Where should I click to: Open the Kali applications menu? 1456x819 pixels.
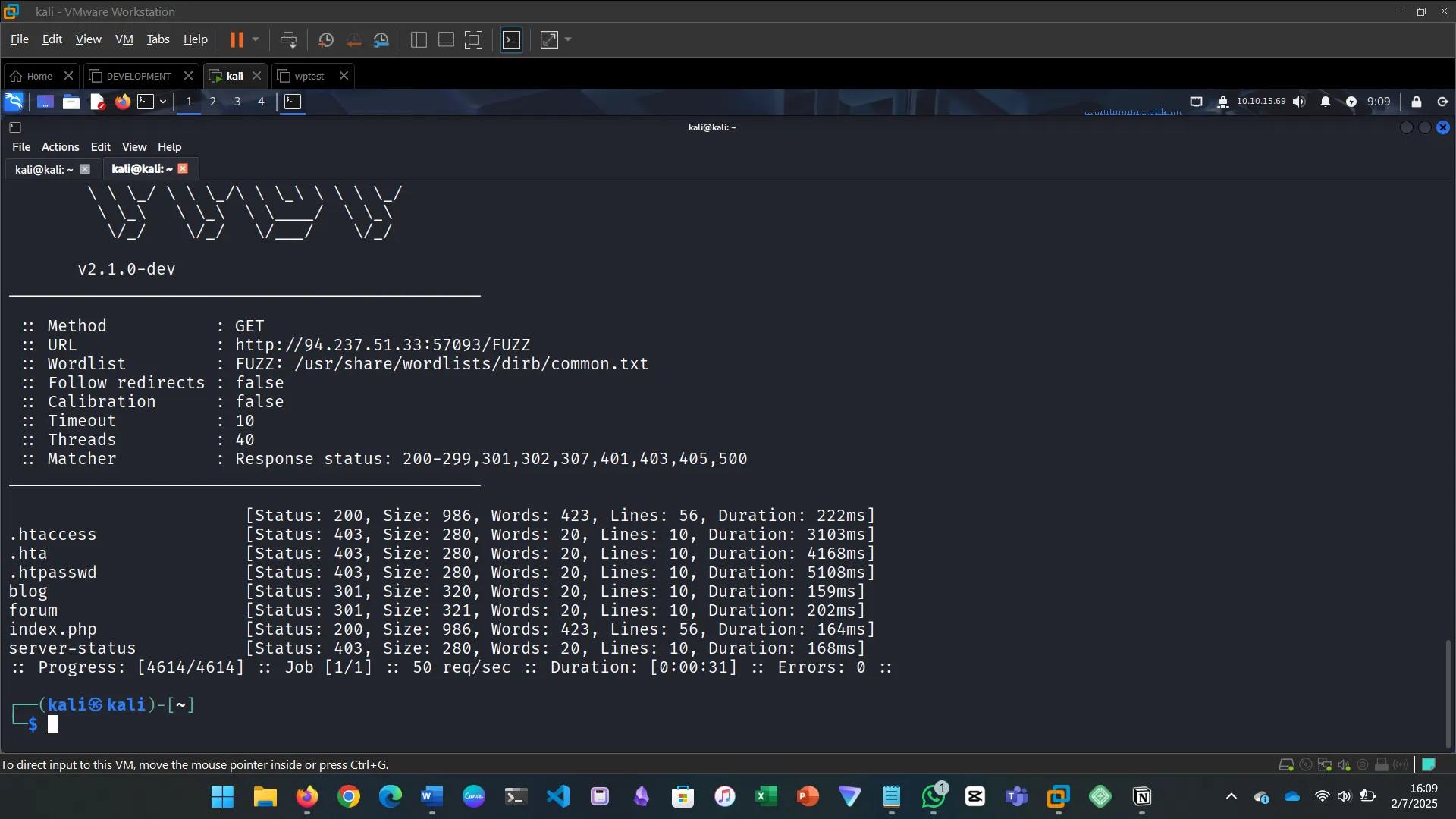coord(13,101)
